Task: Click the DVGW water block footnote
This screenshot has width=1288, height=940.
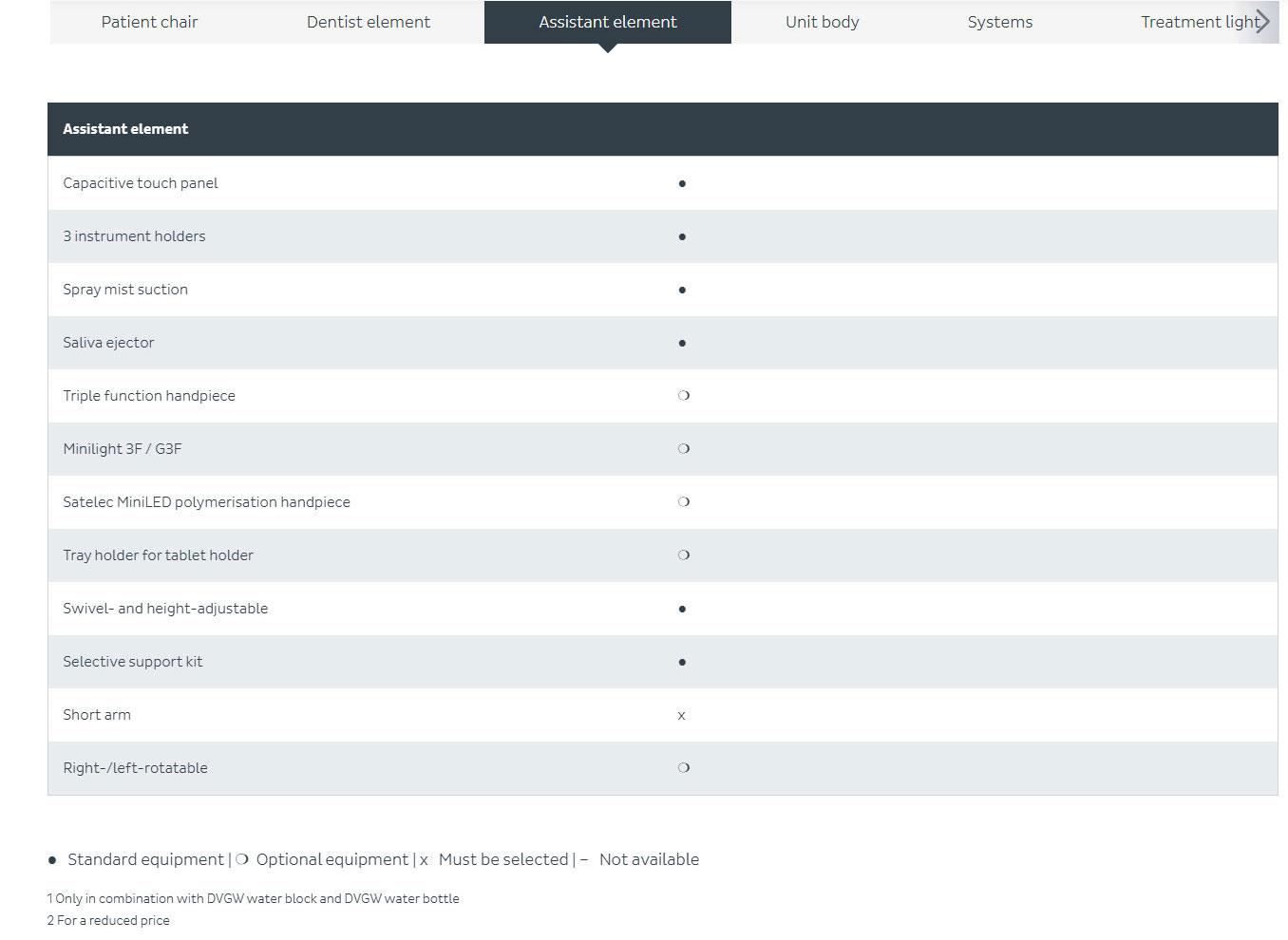Action: pos(254,898)
